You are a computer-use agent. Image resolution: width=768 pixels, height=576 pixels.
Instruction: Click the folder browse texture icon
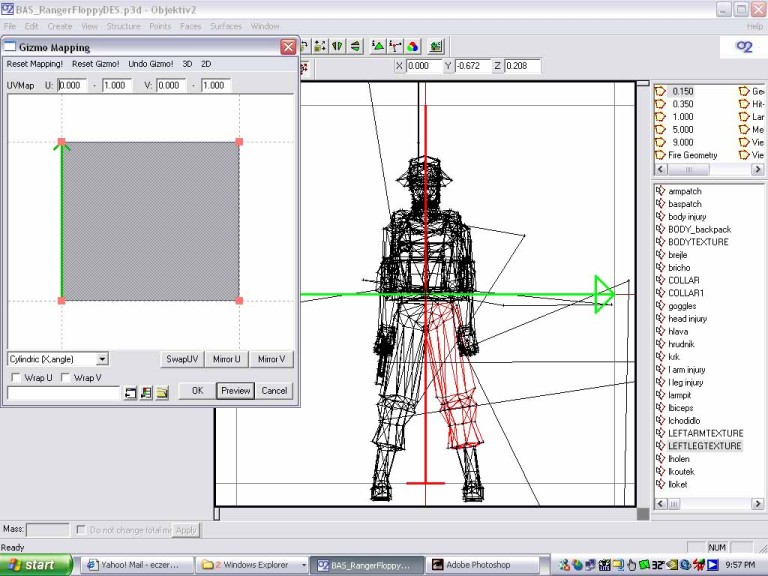click(162, 392)
